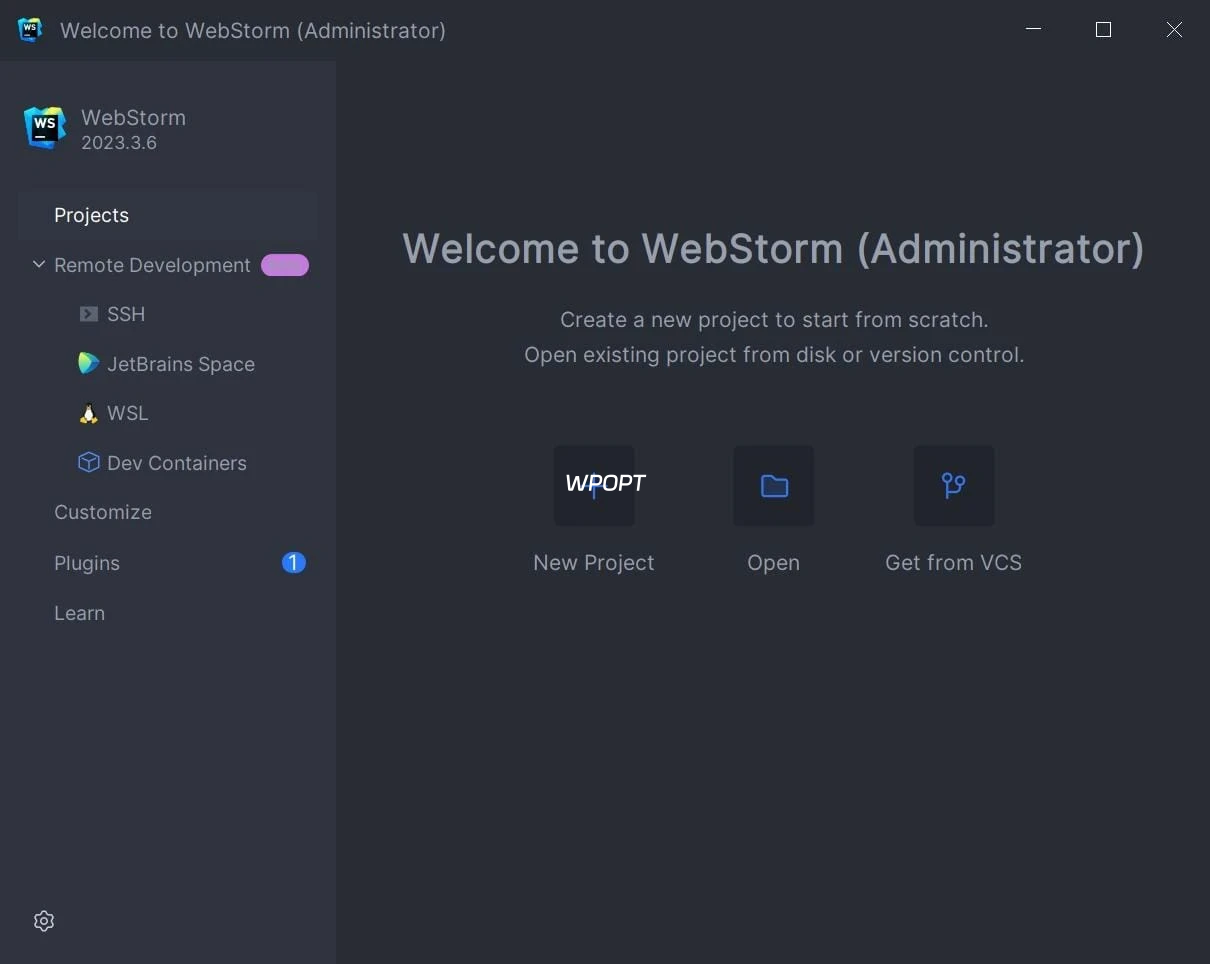Select JetBrains Space option
Image resolution: width=1210 pixels, height=964 pixels.
pos(181,364)
